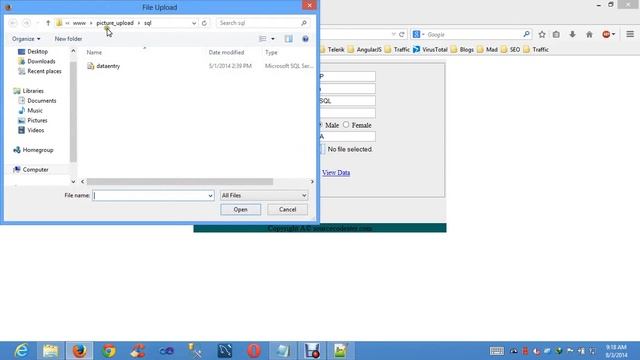
Task: Click the Open button
Action: tap(240, 209)
